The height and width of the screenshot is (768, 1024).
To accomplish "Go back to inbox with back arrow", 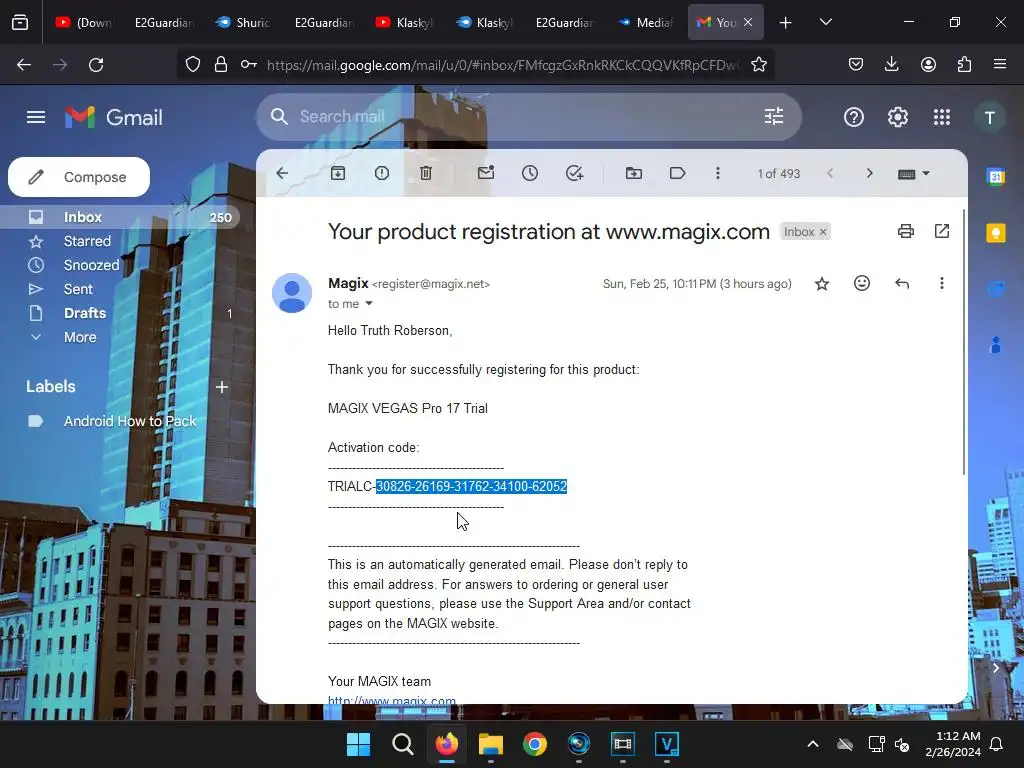I will pyautogui.click(x=282, y=173).
